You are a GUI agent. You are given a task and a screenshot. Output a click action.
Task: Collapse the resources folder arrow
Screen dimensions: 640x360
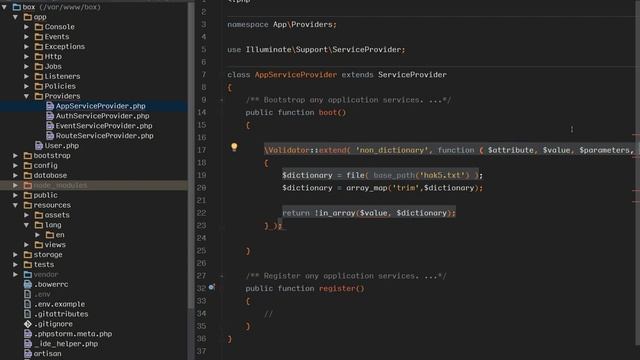[16, 205]
